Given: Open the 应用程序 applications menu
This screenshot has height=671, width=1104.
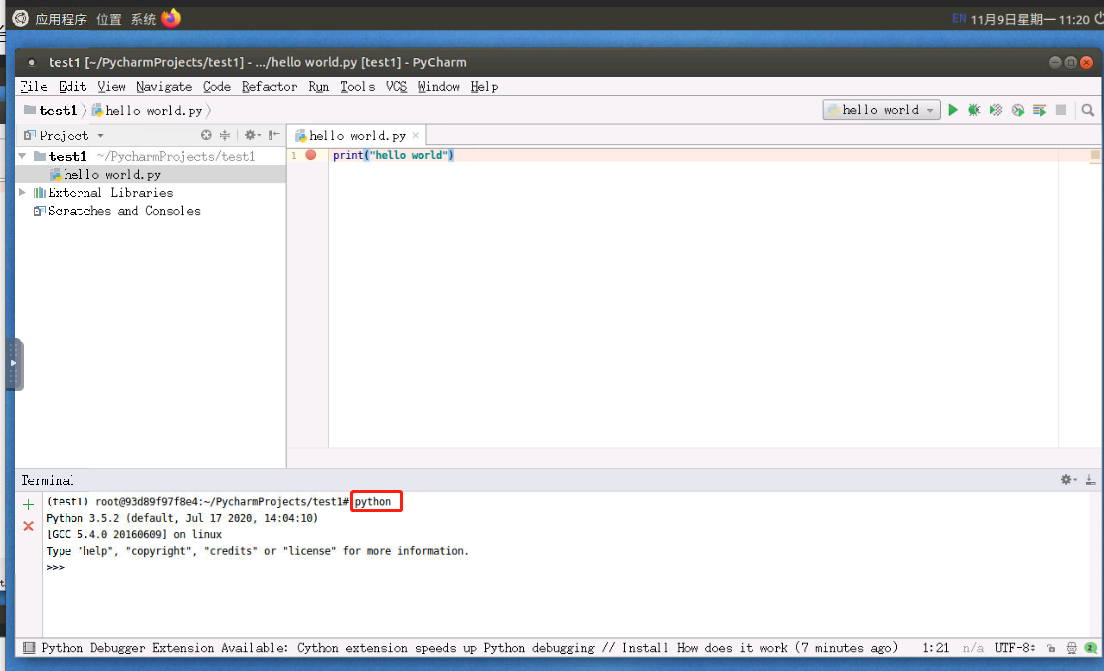Looking at the screenshot, I should tap(61, 19).
